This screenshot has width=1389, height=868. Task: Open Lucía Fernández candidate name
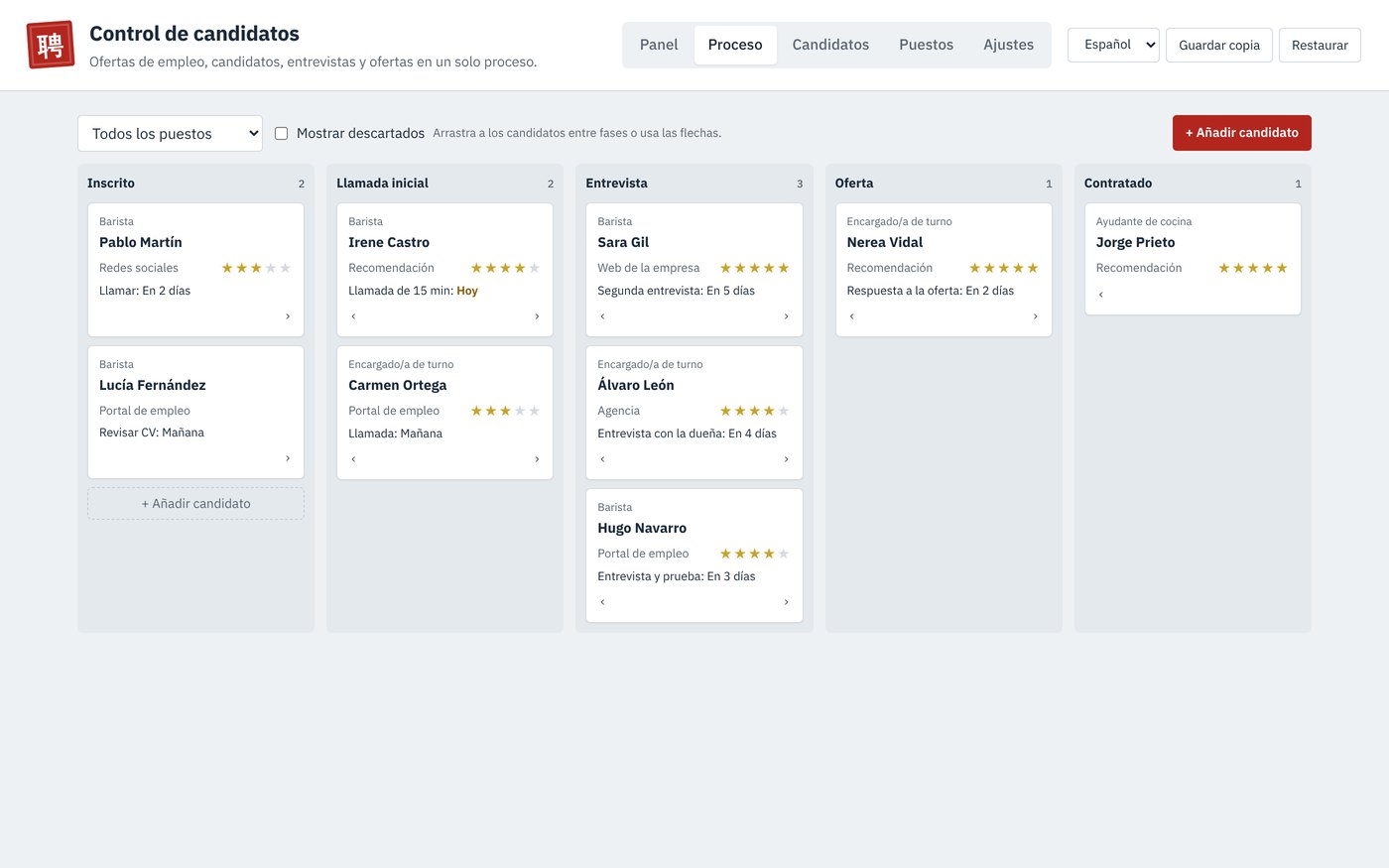[x=153, y=385]
